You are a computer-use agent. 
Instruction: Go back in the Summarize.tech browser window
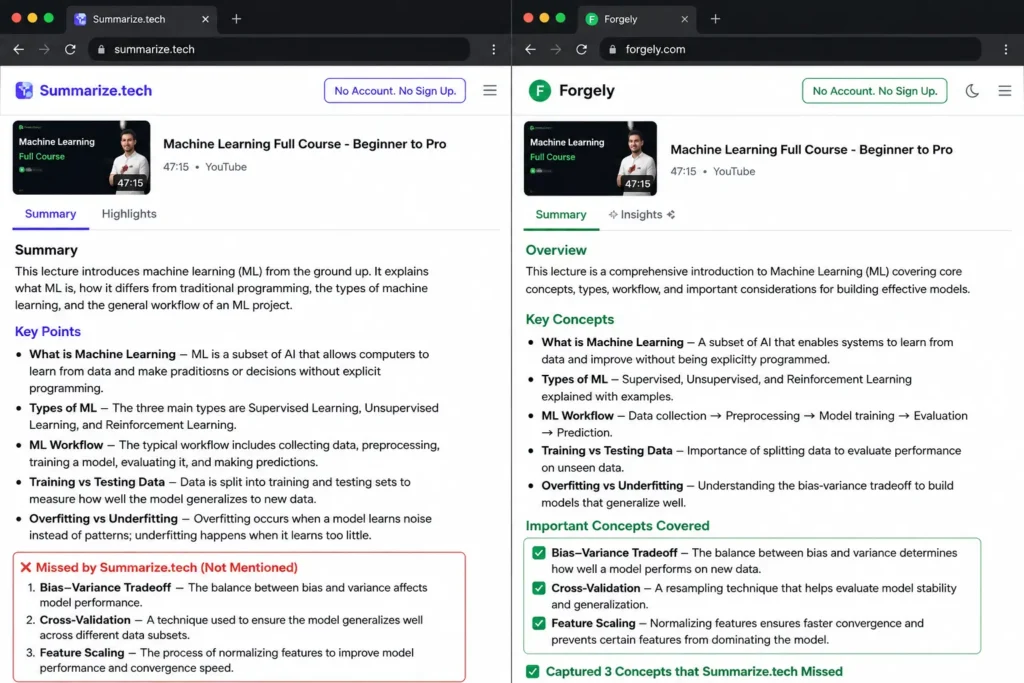[18, 50]
